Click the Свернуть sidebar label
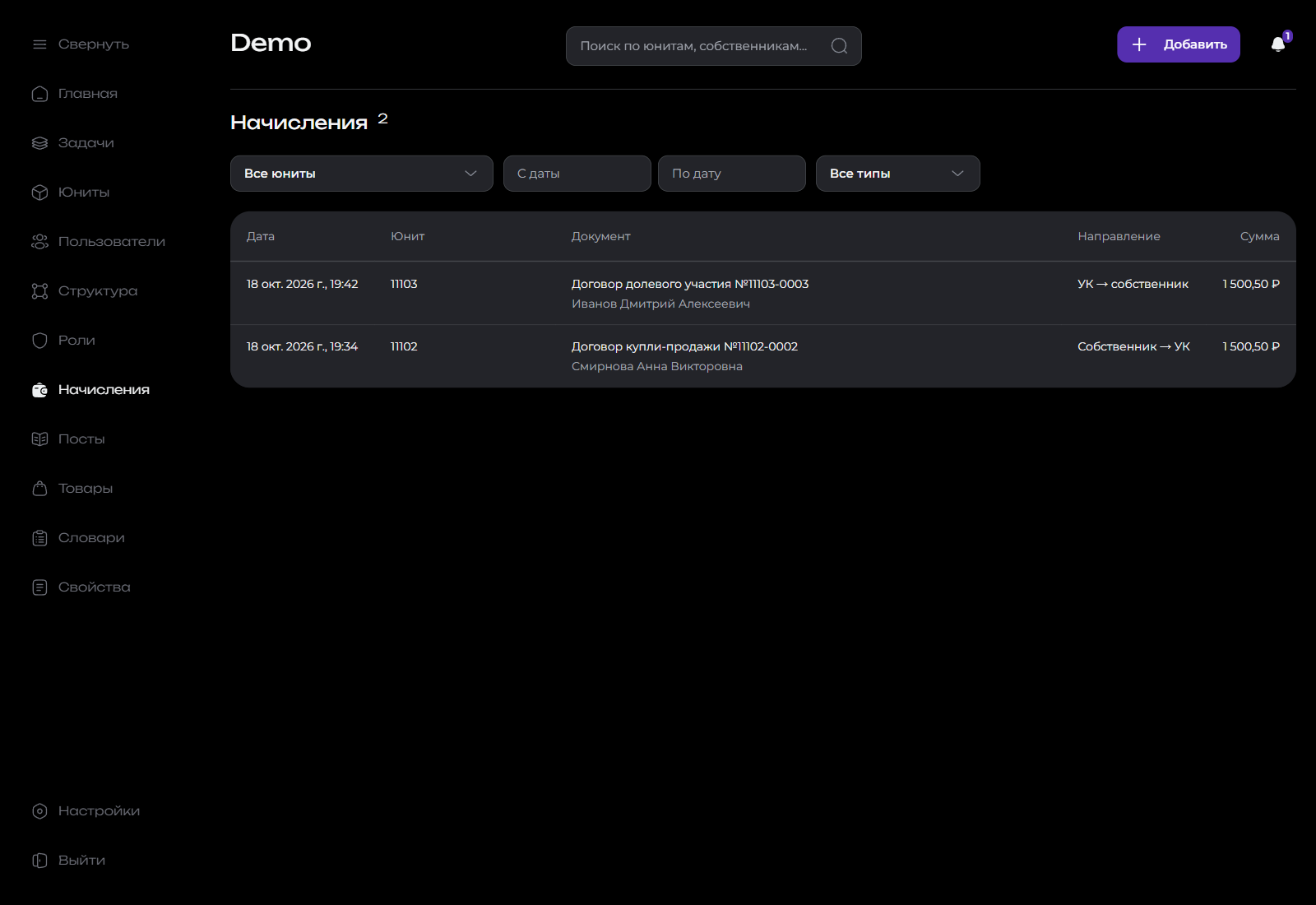 [94, 44]
